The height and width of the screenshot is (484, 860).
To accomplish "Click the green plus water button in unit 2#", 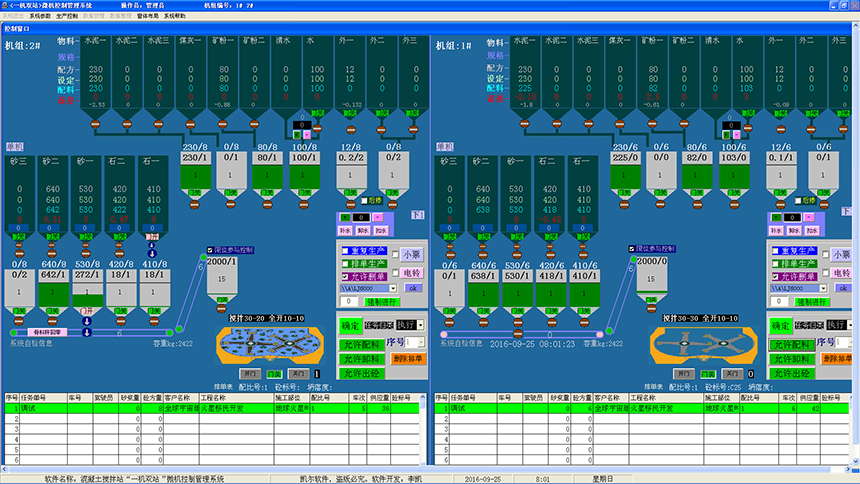I will click(x=347, y=216).
